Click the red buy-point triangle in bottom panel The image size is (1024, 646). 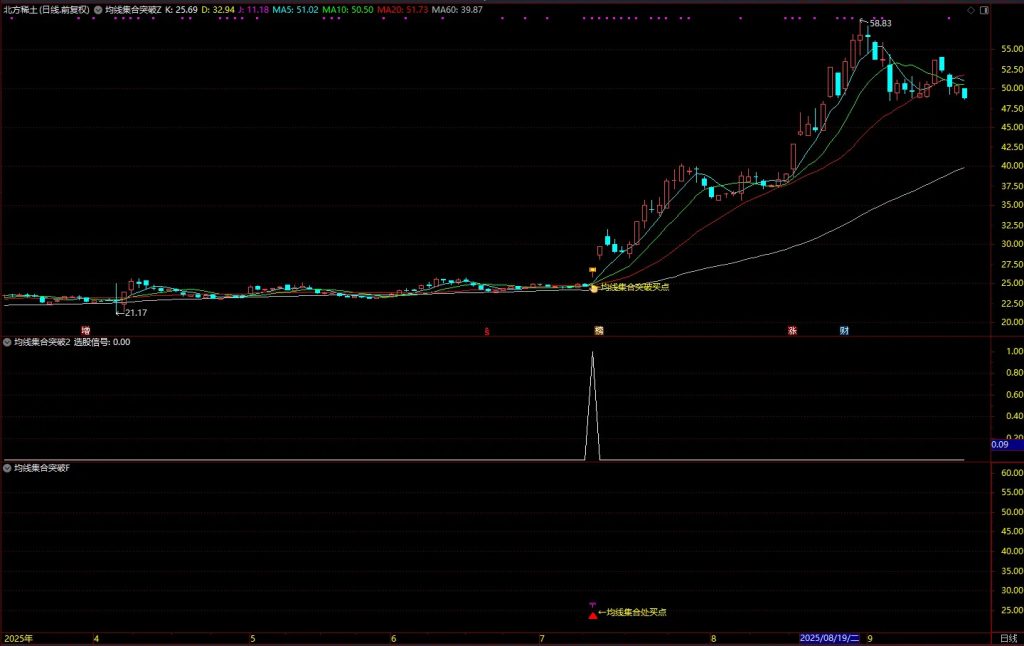coord(593,614)
